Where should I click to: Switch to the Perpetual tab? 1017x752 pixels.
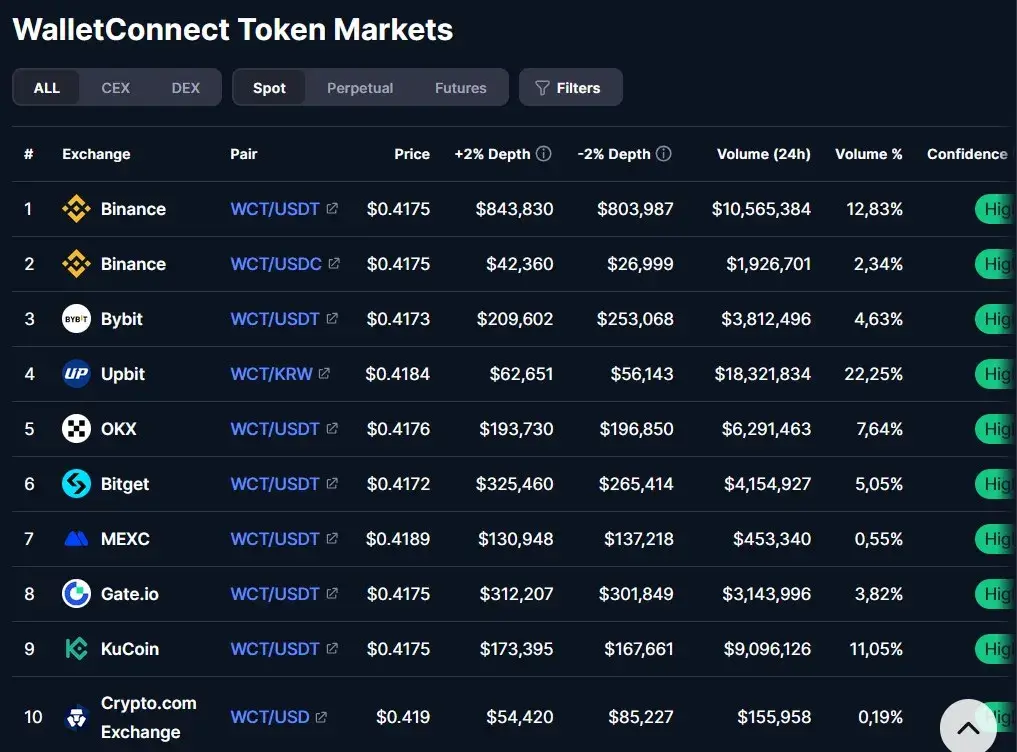pos(360,88)
